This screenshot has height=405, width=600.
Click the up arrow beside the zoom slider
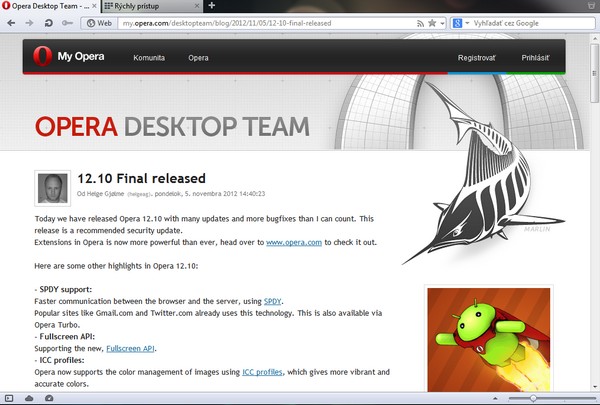coord(495,398)
